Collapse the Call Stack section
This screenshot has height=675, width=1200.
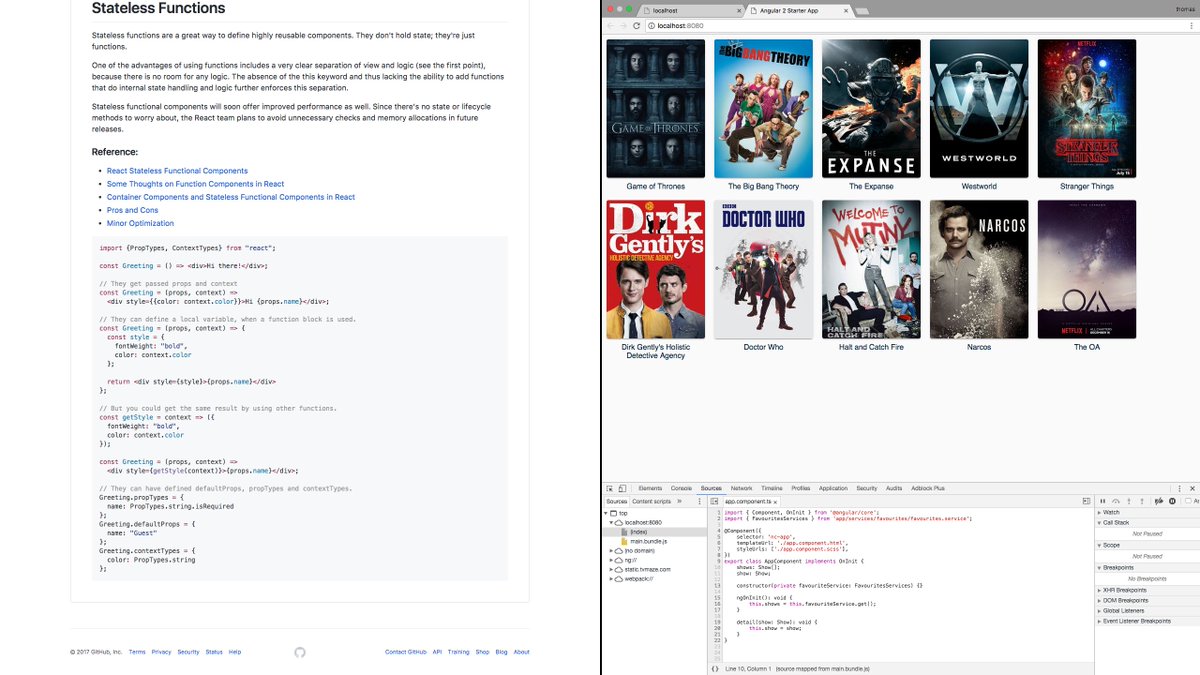[x=1147, y=523]
